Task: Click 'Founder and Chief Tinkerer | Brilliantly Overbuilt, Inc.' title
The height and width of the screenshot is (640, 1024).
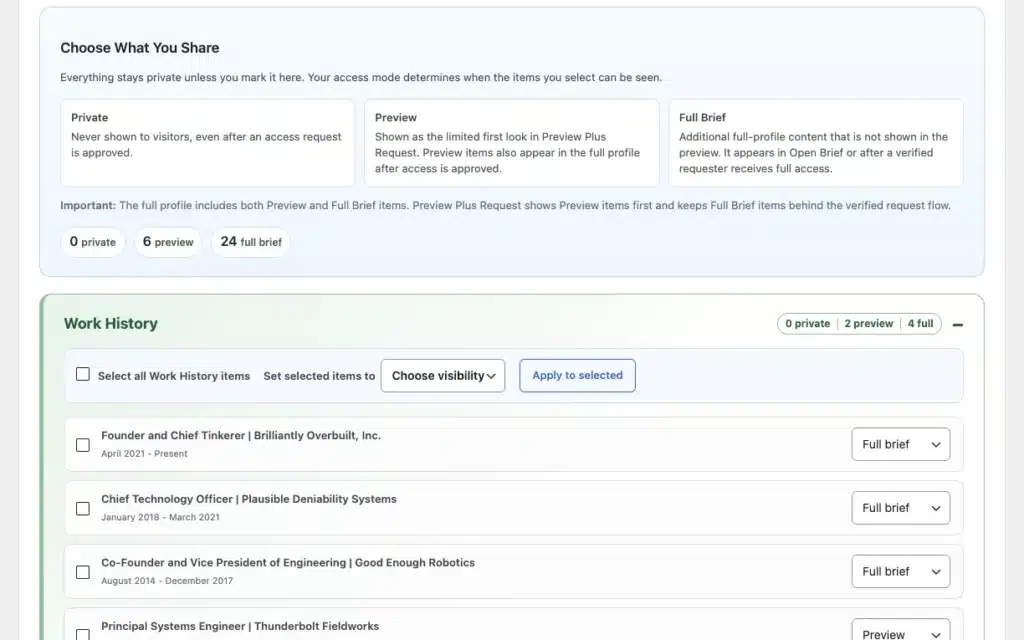Action: coord(241,436)
